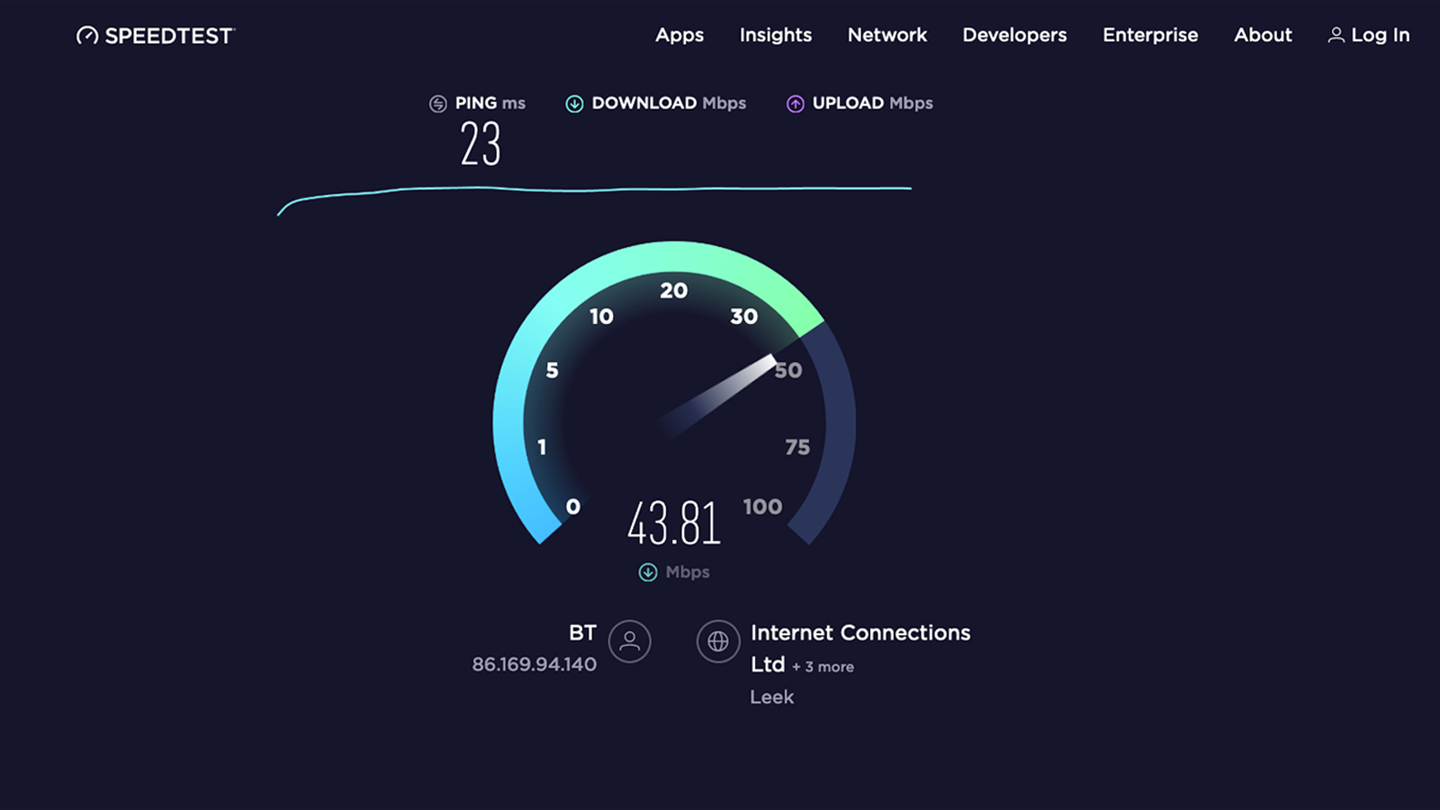Expand the + 3 more server list
This screenshot has width=1440, height=810.
824,666
